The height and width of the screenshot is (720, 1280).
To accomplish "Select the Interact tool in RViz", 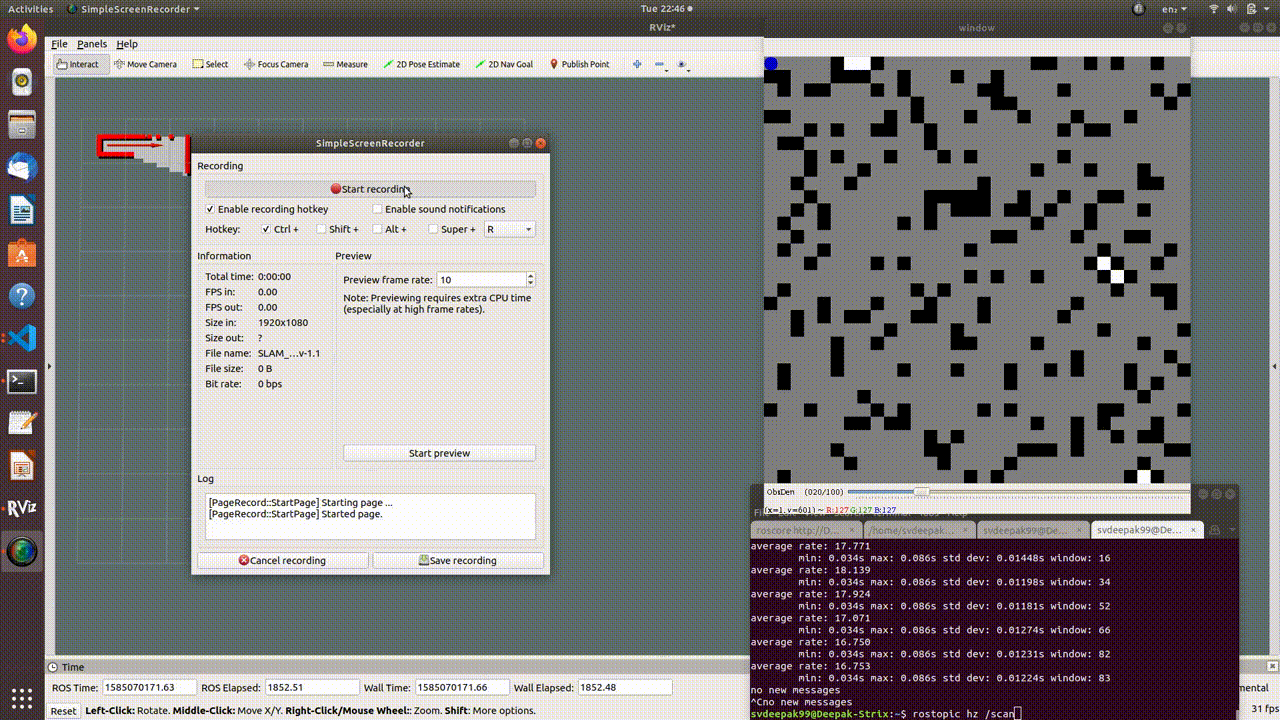I will pyautogui.click(x=78, y=64).
